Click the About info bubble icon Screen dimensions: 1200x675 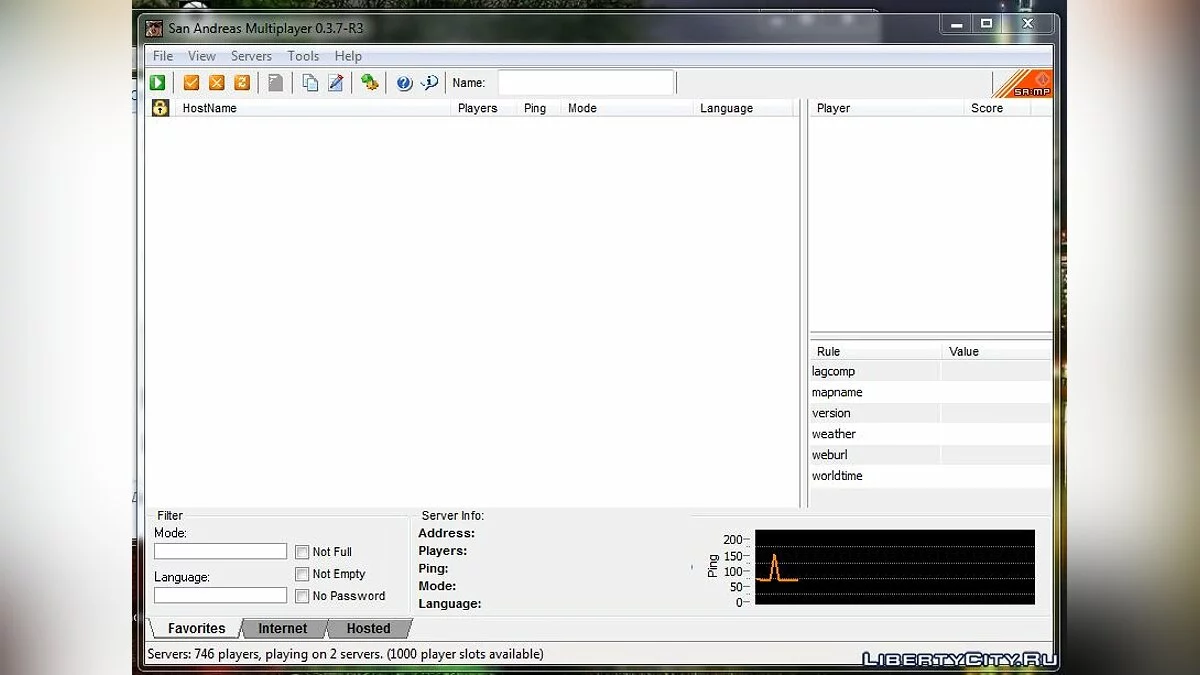click(429, 83)
